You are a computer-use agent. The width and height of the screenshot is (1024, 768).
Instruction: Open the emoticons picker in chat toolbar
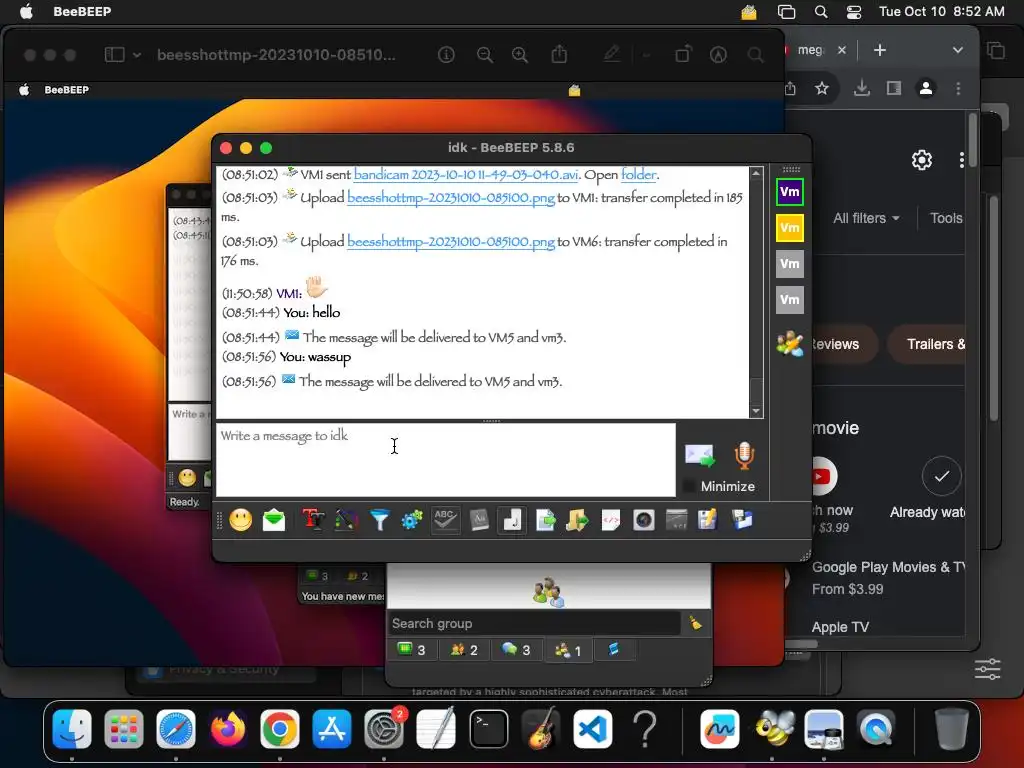(x=240, y=520)
